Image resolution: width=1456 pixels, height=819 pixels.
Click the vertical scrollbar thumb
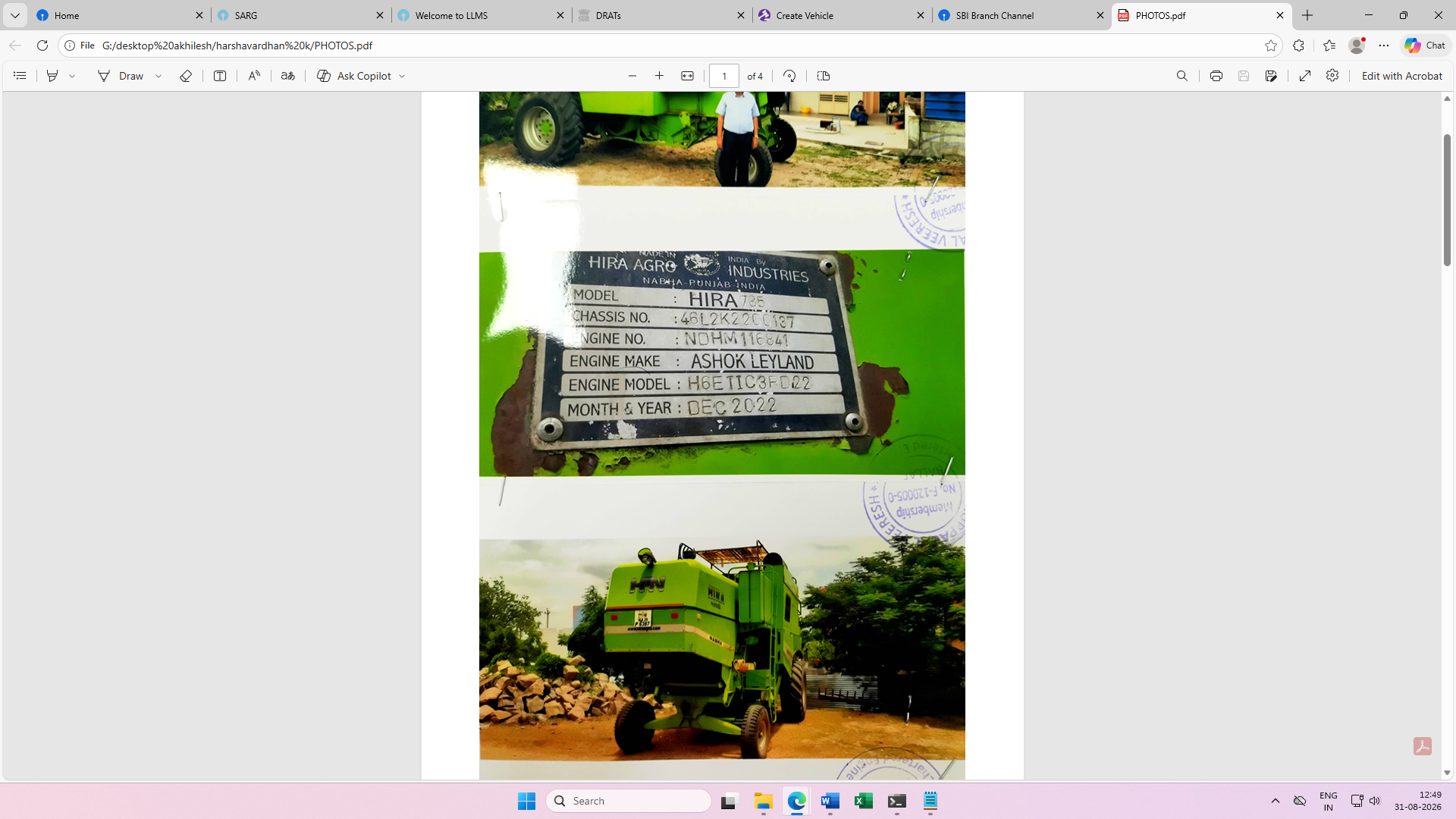(1447, 199)
